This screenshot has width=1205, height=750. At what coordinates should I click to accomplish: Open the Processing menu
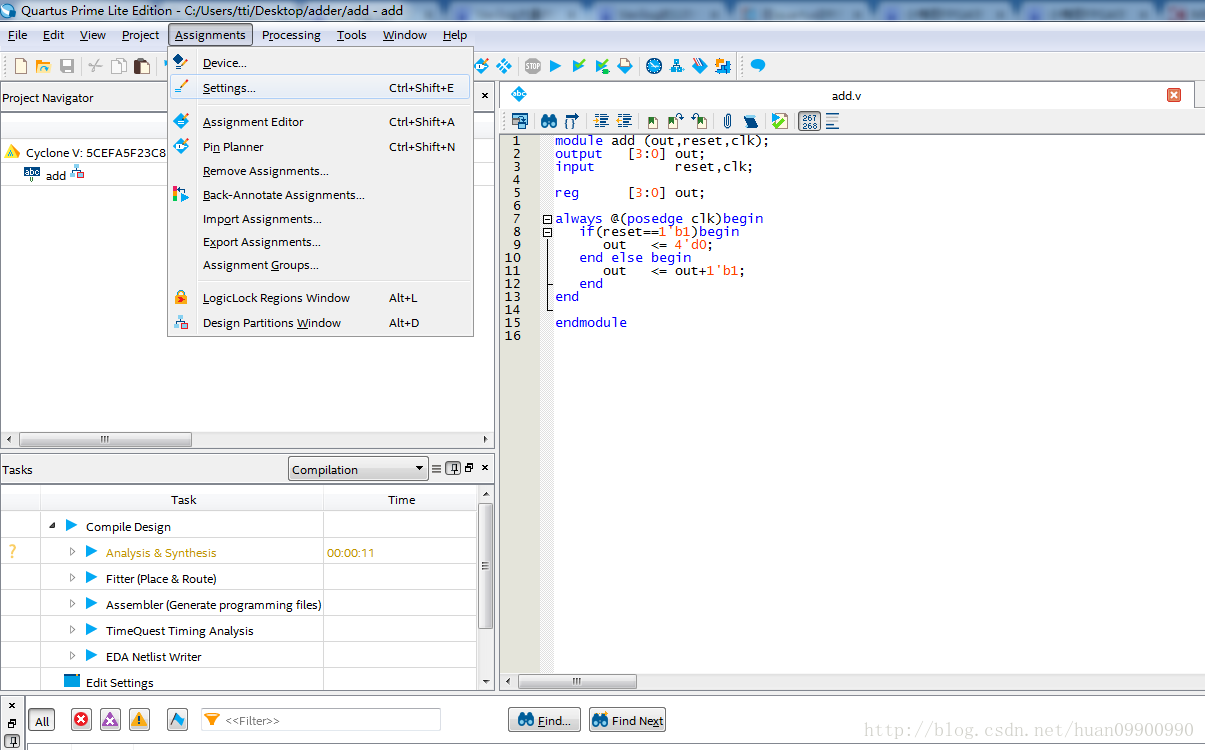tap(291, 35)
